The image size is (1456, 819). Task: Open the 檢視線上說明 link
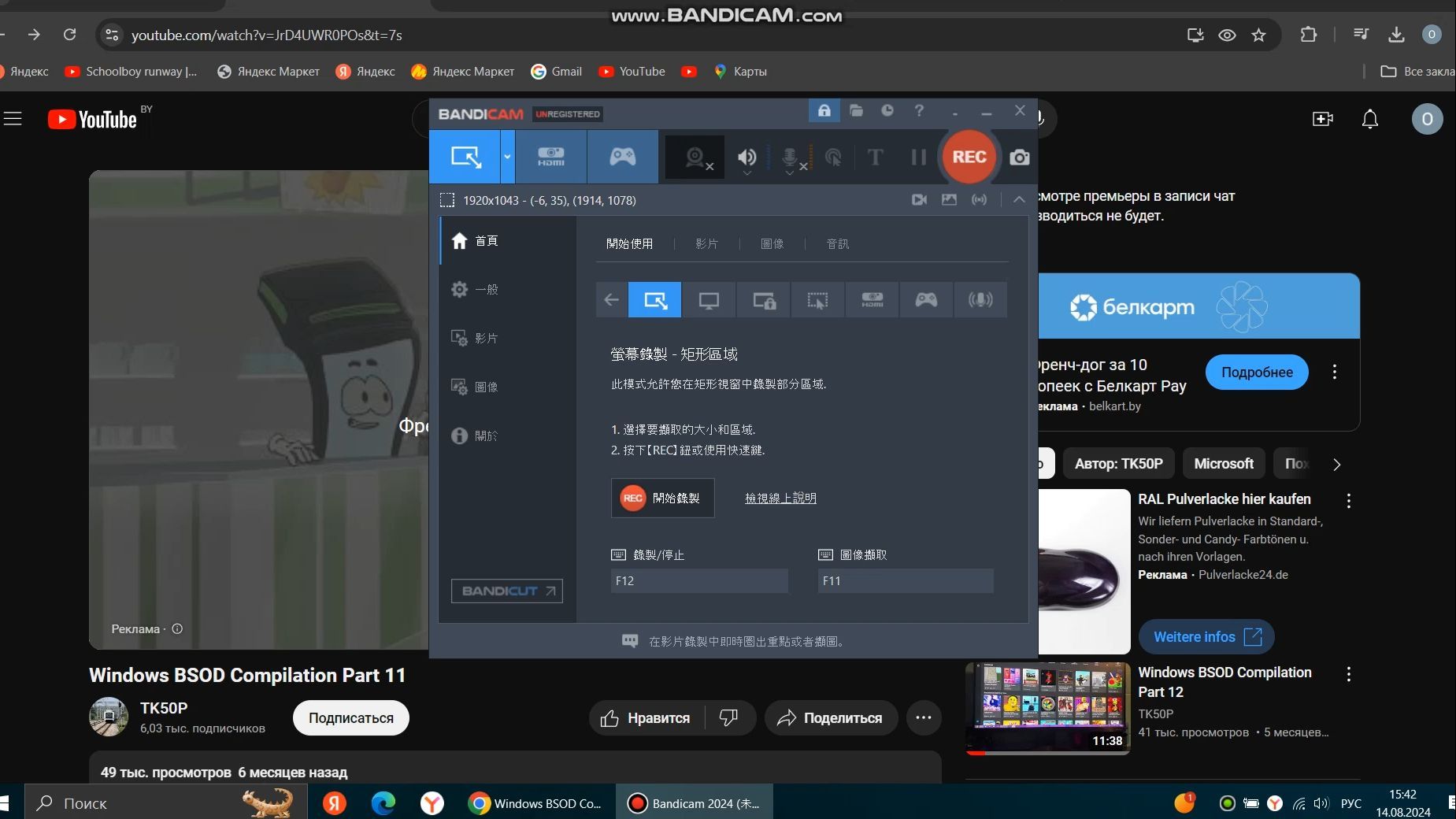pos(780,498)
